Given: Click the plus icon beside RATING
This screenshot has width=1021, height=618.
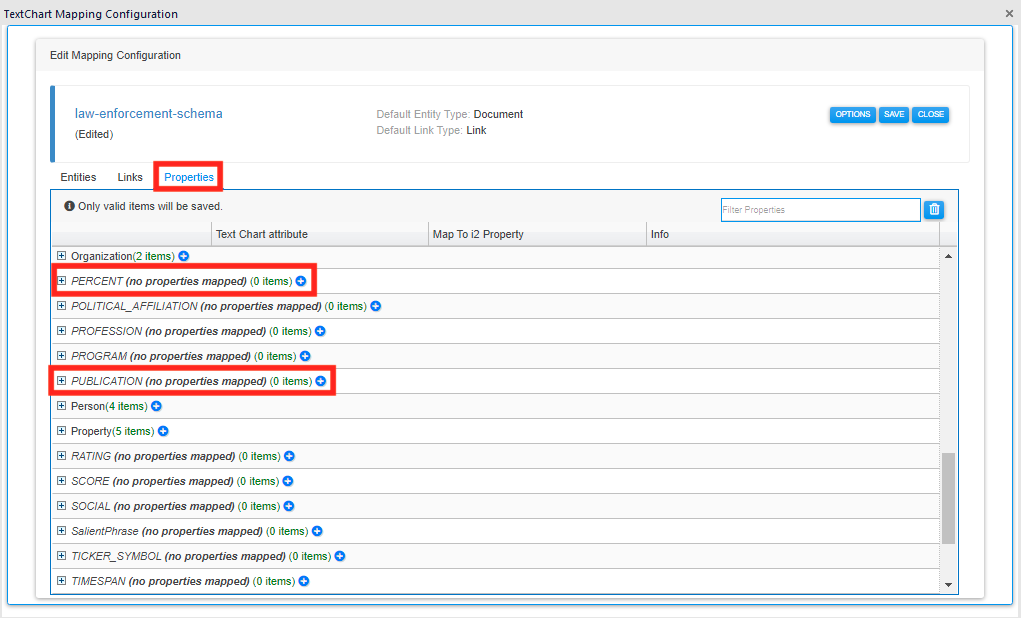Looking at the screenshot, I should [289, 456].
